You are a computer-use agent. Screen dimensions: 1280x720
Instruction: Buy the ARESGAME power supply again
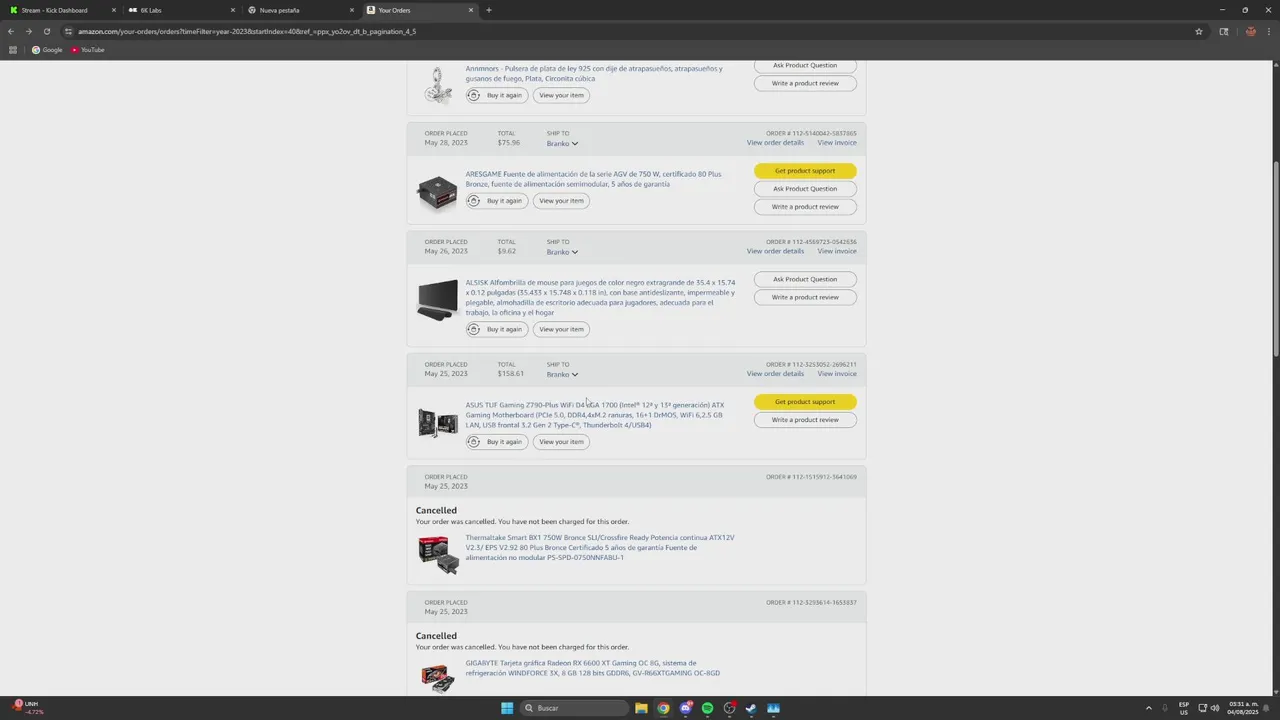click(497, 201)
